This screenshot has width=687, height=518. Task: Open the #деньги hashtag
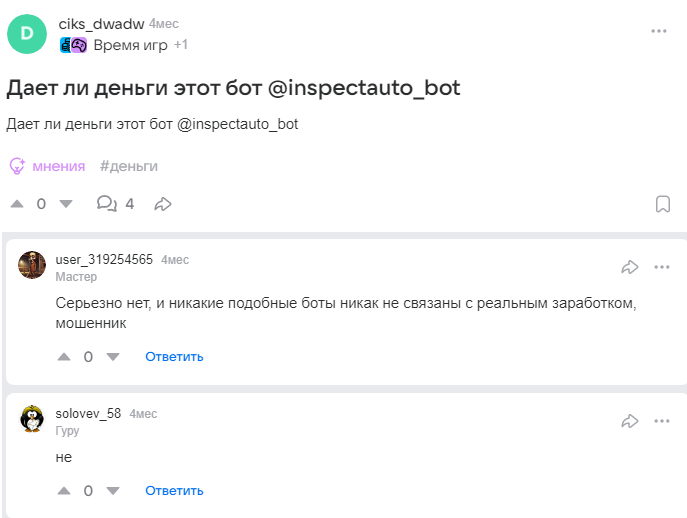(x=129, y=166)
